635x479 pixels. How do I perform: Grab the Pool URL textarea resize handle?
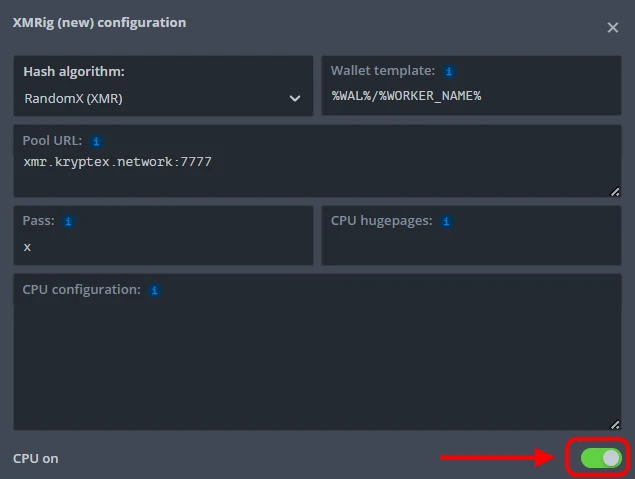(614, 190)
